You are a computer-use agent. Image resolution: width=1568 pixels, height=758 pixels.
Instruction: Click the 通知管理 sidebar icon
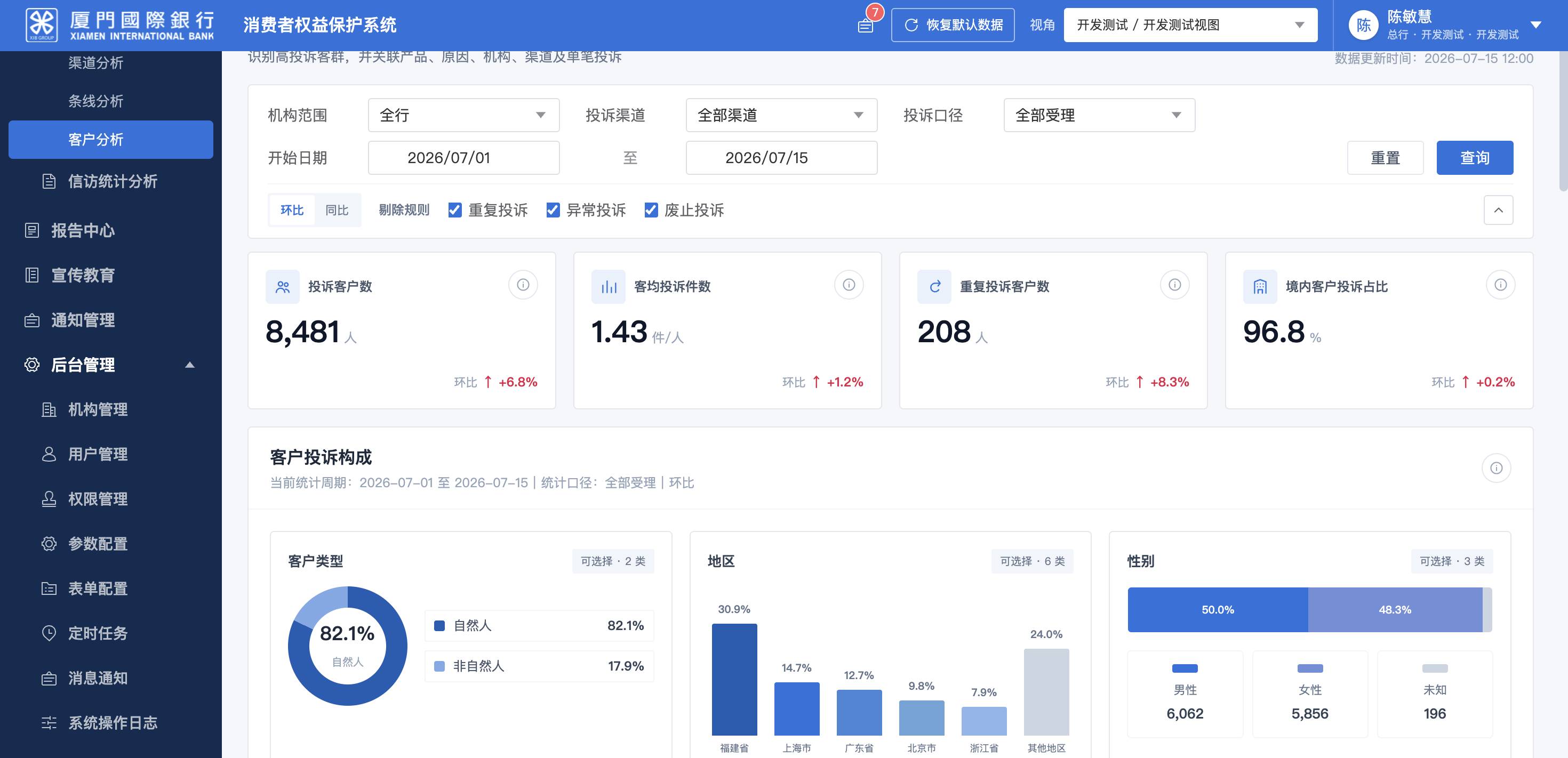[x=31, y=320]
